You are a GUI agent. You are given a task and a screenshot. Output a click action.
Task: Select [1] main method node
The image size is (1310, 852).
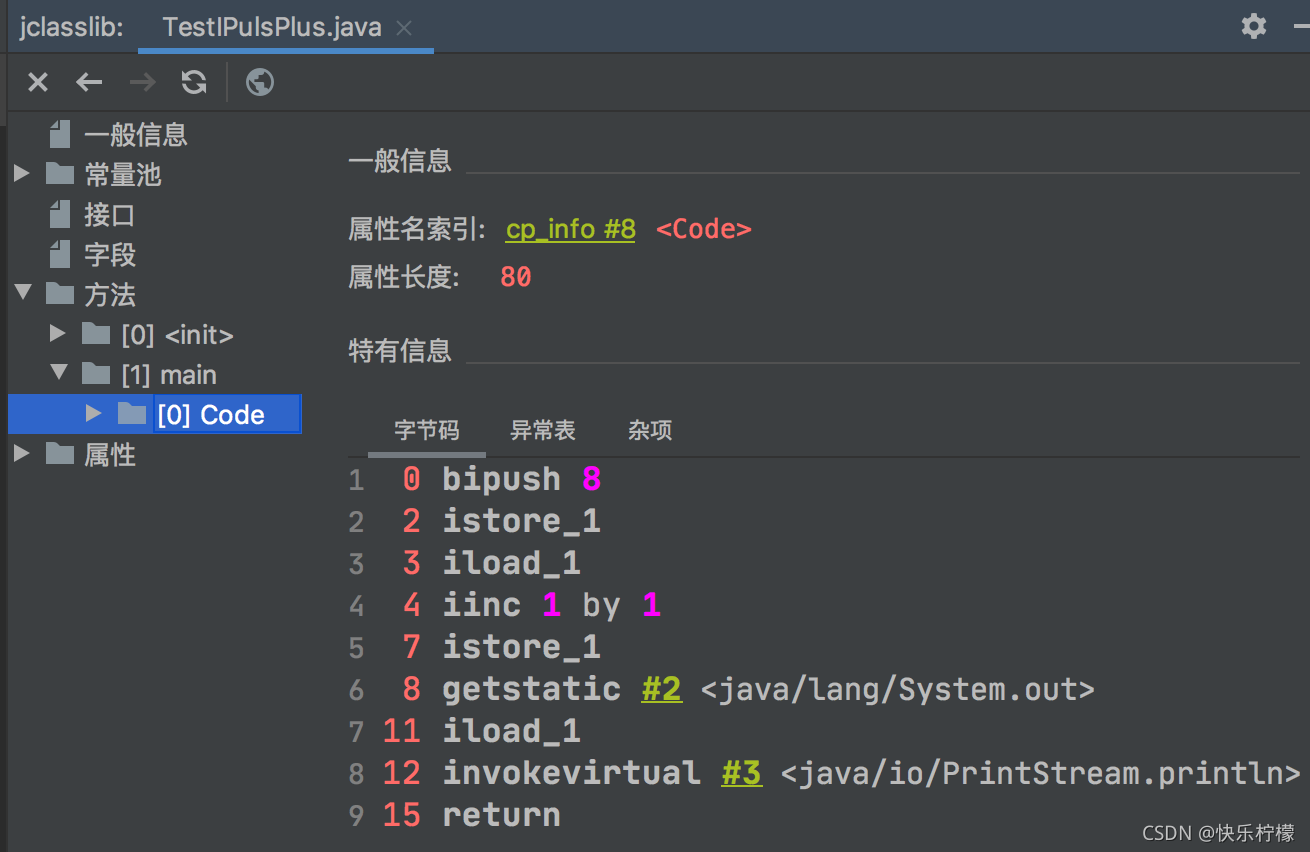169,375
